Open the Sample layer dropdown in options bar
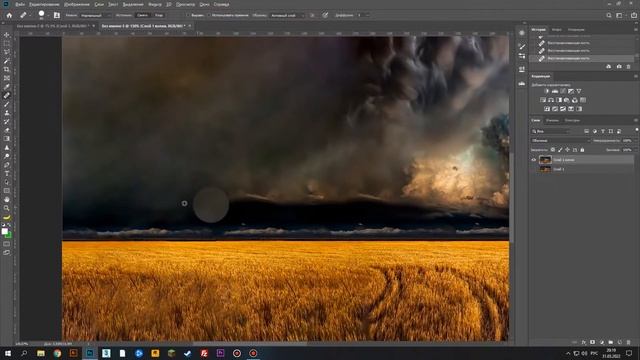The height and width of the screenshot is (360, 640). [x=287, y=16]
